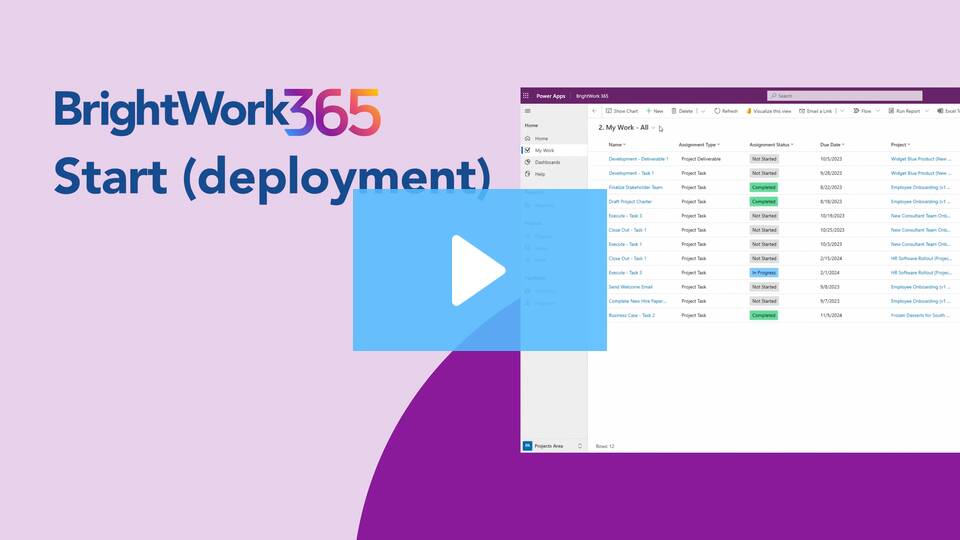960x540 pixels.
Task: Open the Project column header menu
Action: click(901, 144)
